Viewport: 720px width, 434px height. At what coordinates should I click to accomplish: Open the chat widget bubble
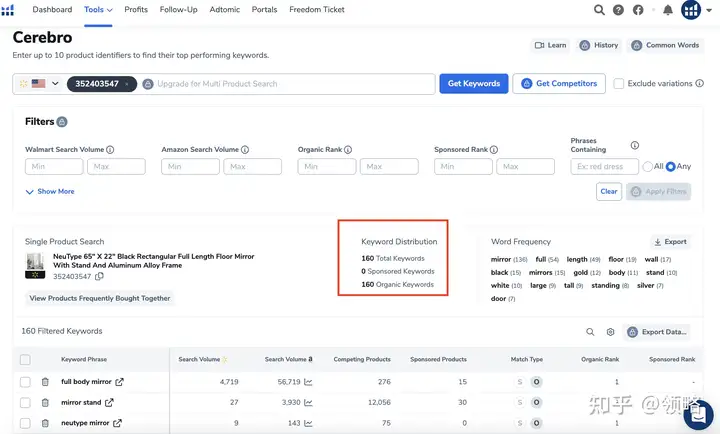(x=698, y=415)
